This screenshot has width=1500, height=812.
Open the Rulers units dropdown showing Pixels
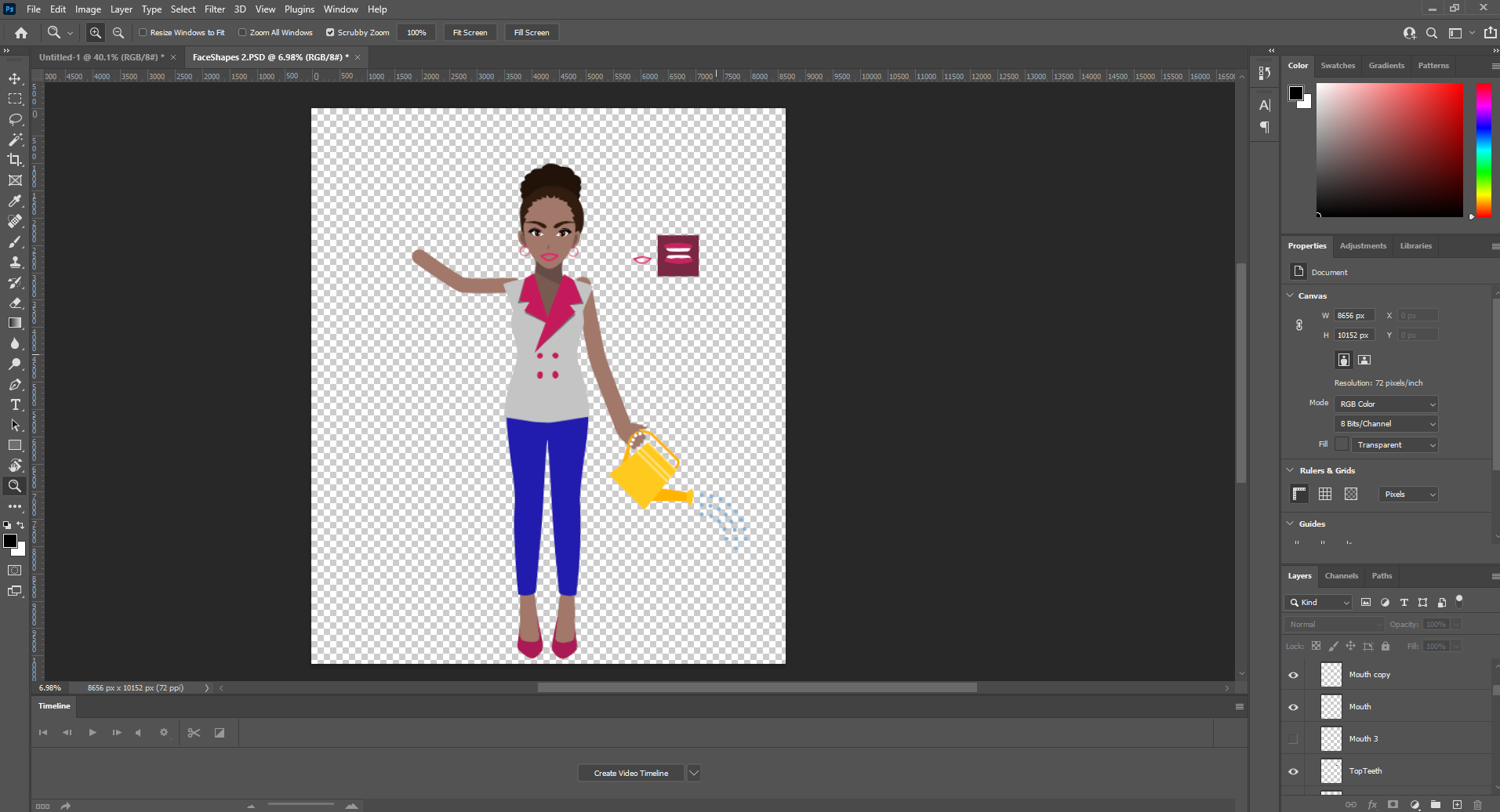[x=1407, y=494]
